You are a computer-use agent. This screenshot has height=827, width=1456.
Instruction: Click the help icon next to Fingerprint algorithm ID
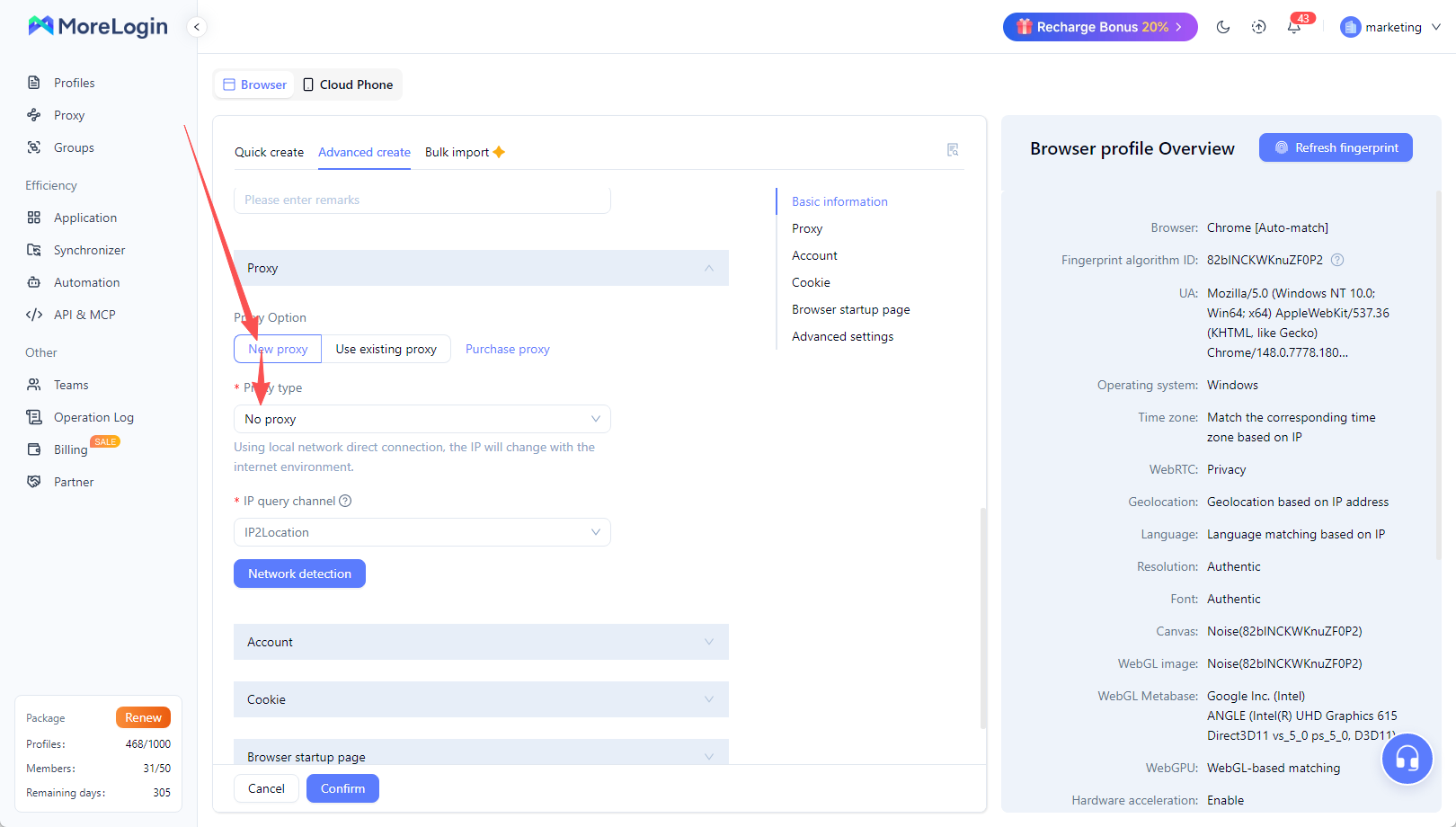(x=1337, y=260)
